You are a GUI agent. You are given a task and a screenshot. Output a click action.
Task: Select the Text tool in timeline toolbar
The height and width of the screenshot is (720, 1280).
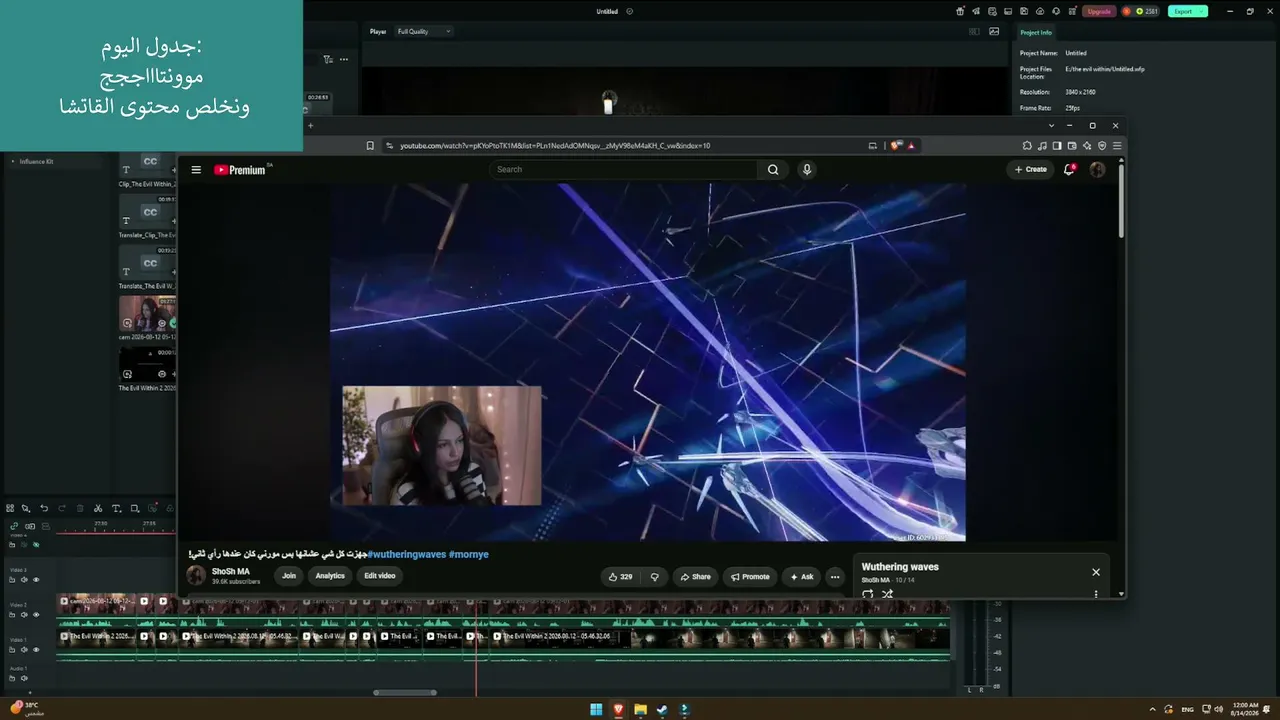click(x=116, y=509)
